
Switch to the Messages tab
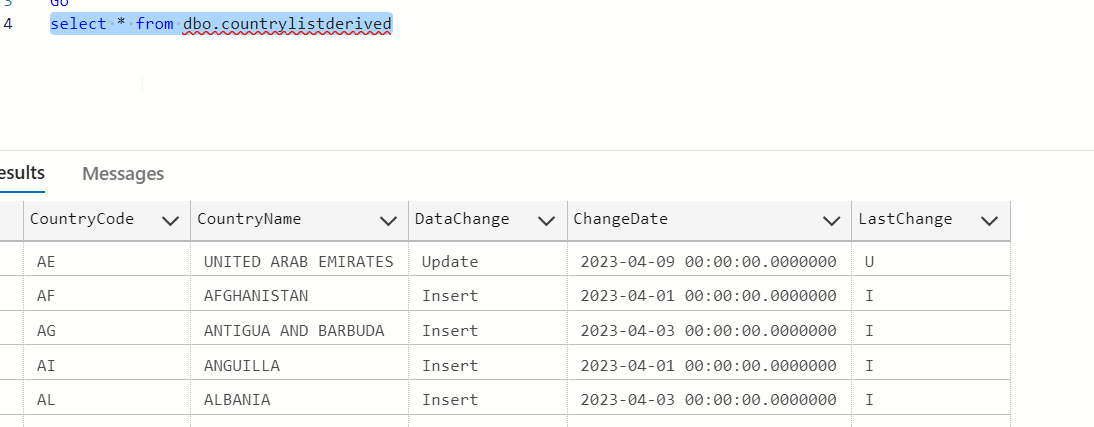[x=123, y=174]
